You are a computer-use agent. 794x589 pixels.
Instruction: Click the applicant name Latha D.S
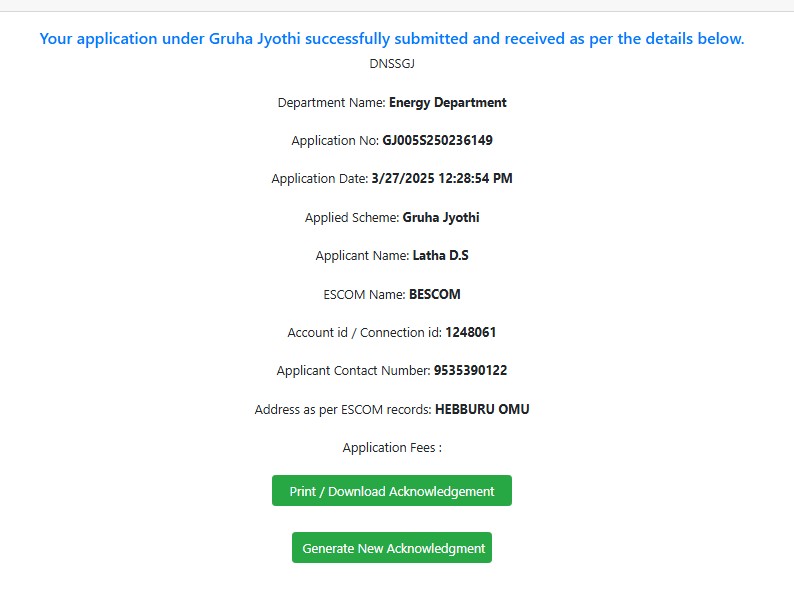click(441, 255)
